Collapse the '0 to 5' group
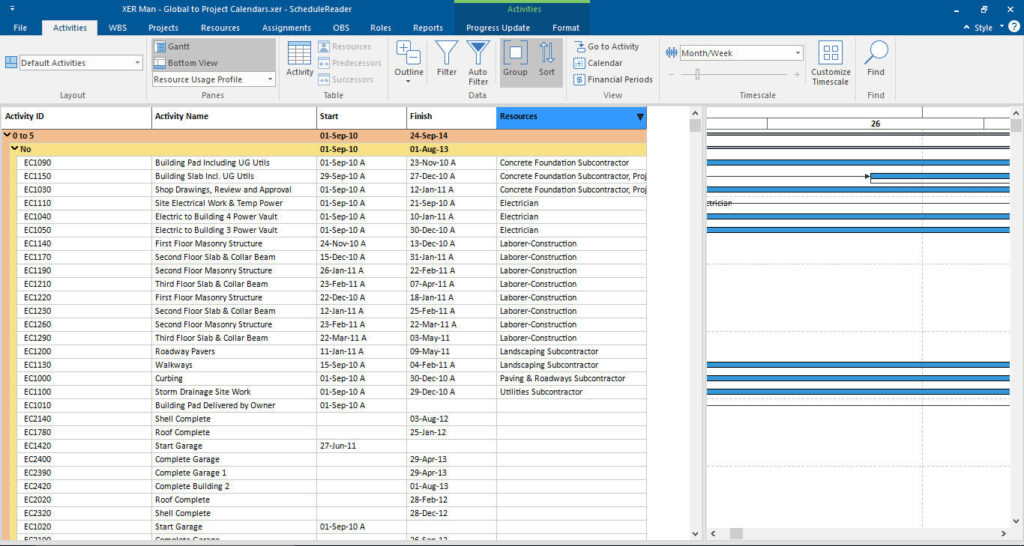This screenshot has width=1024, height=546. (7, 135)
